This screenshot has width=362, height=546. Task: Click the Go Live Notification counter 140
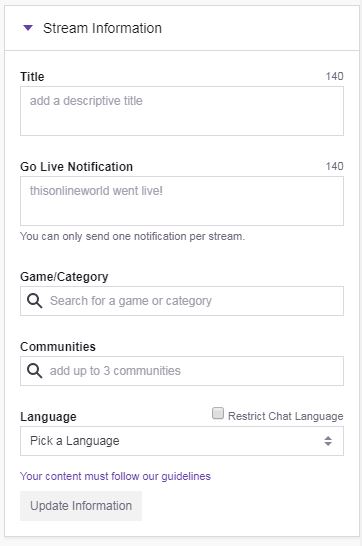pos(335,166)
